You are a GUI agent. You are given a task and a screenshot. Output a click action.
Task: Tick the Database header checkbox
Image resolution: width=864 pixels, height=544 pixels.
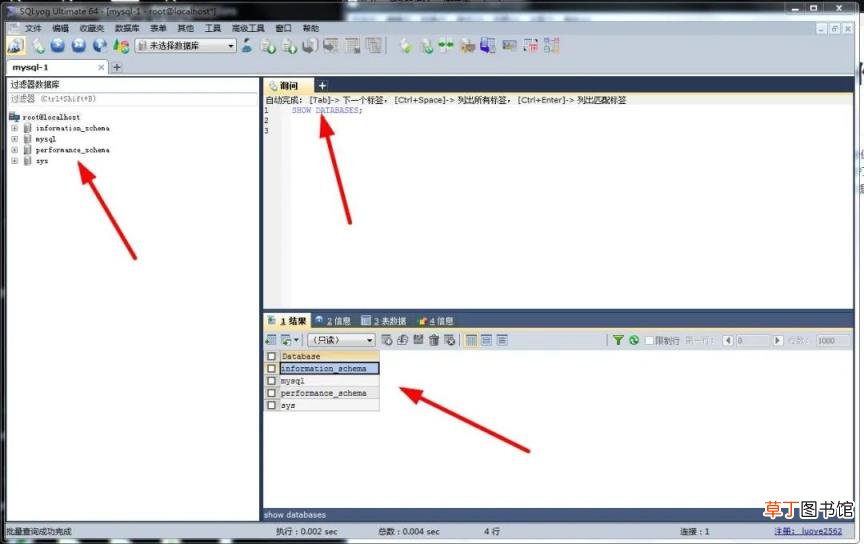(x=271, y=357)
